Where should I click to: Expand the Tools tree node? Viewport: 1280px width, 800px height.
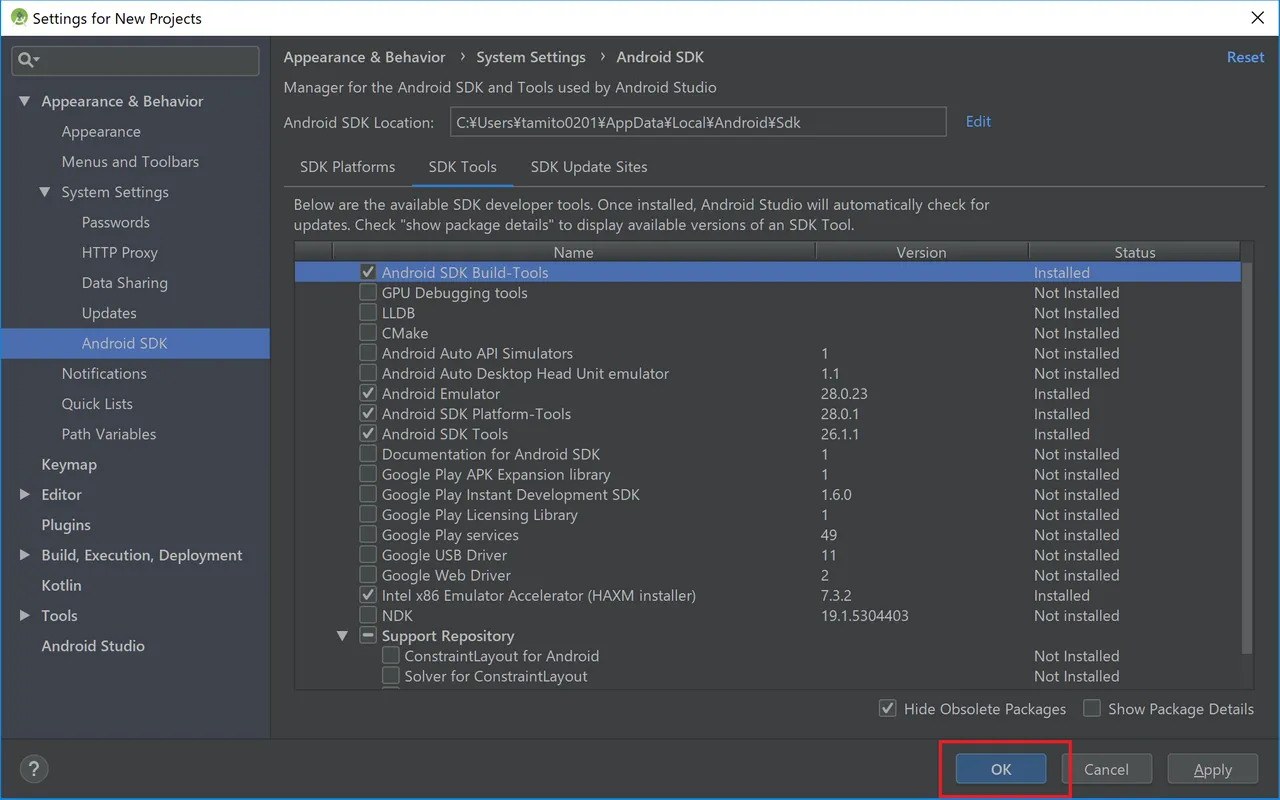point(24,615)
